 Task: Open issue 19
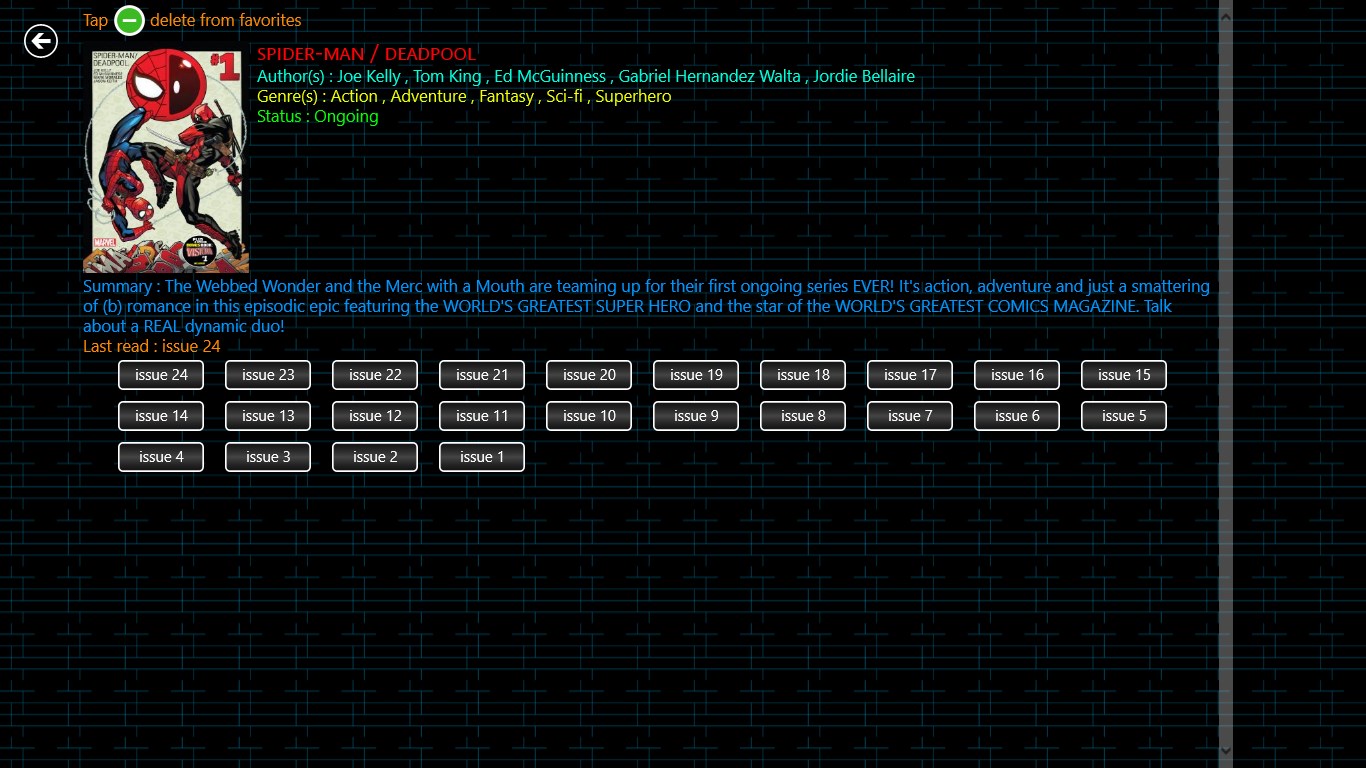[696, 375]
